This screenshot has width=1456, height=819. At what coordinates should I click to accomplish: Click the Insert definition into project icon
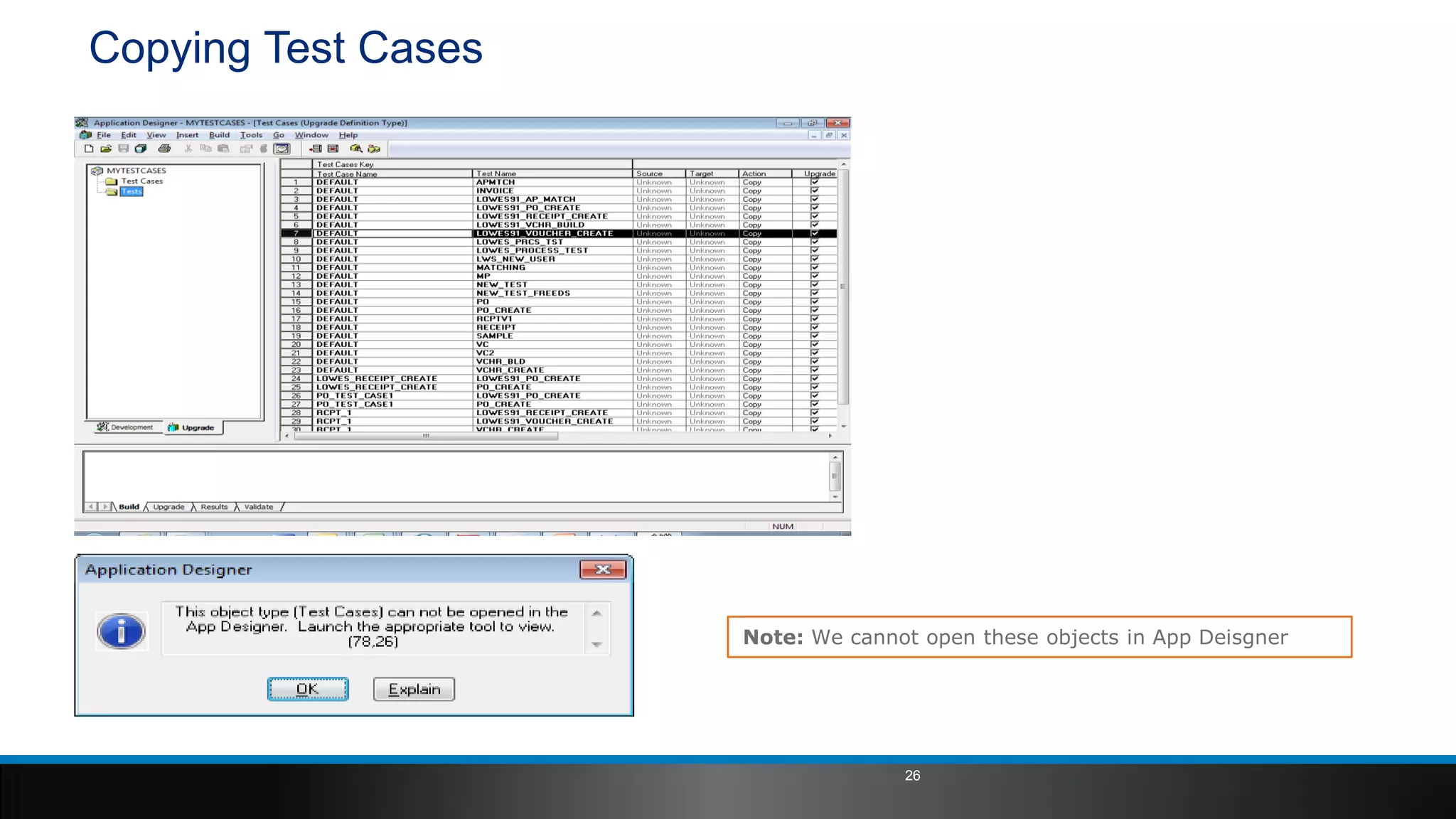[x=316, y=149]
